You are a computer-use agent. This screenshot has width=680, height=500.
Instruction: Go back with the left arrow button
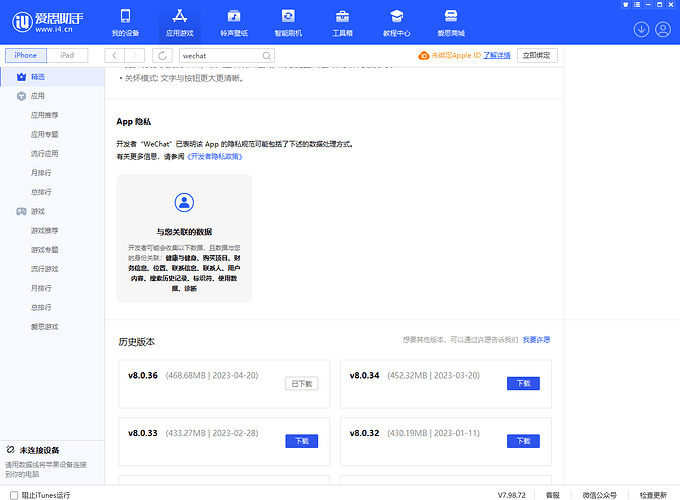click(115, 55)
